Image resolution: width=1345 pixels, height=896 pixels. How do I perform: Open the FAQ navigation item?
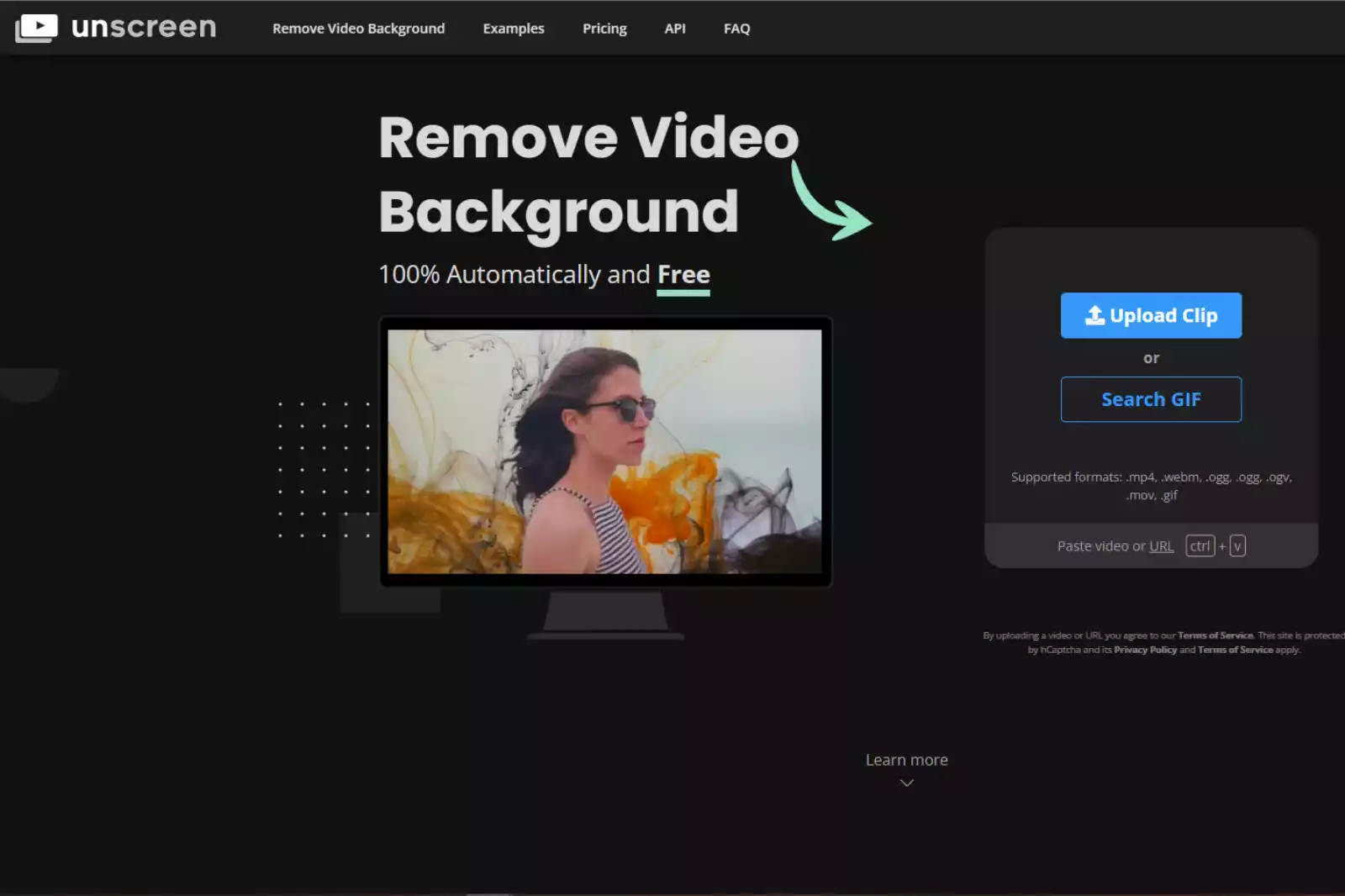point(736,28)
